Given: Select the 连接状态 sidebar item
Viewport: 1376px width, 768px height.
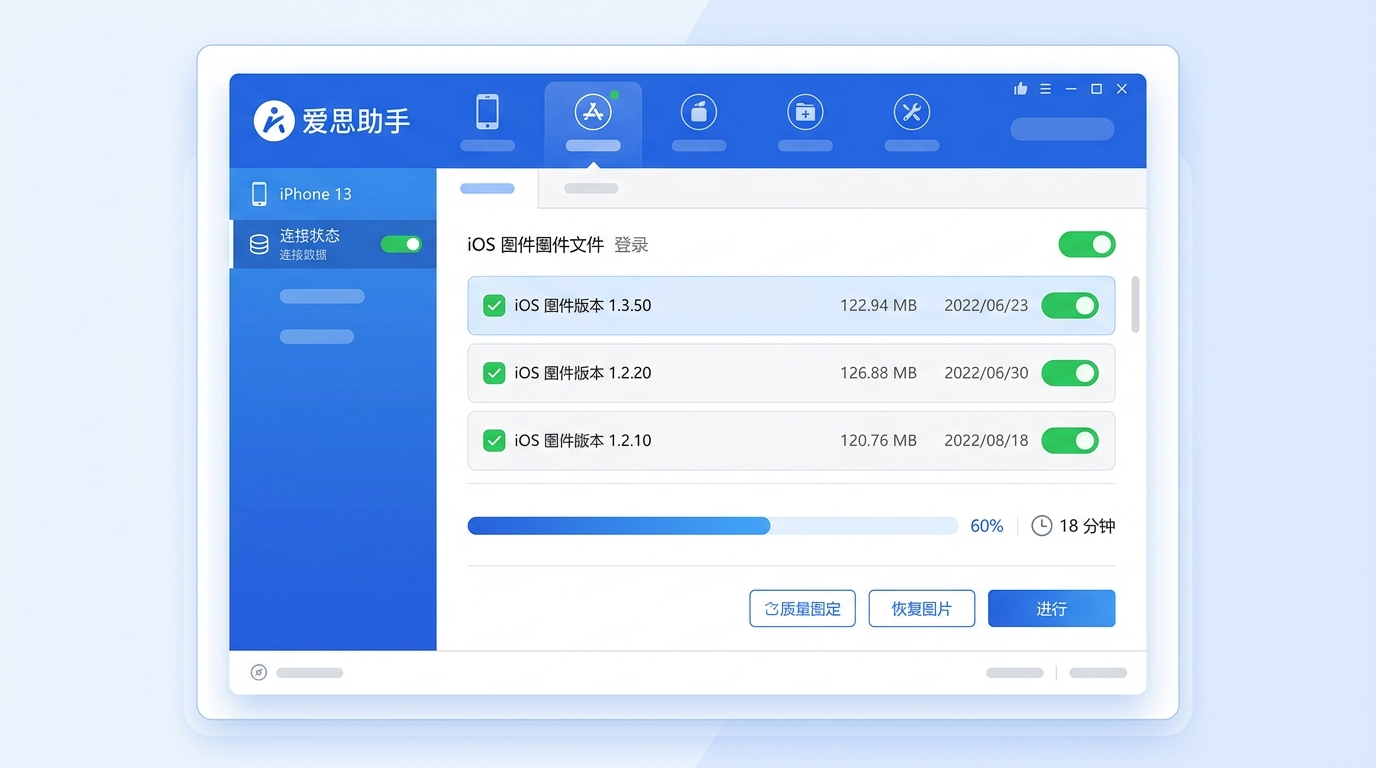Looking at the screenshot, I should click(333, 244).
